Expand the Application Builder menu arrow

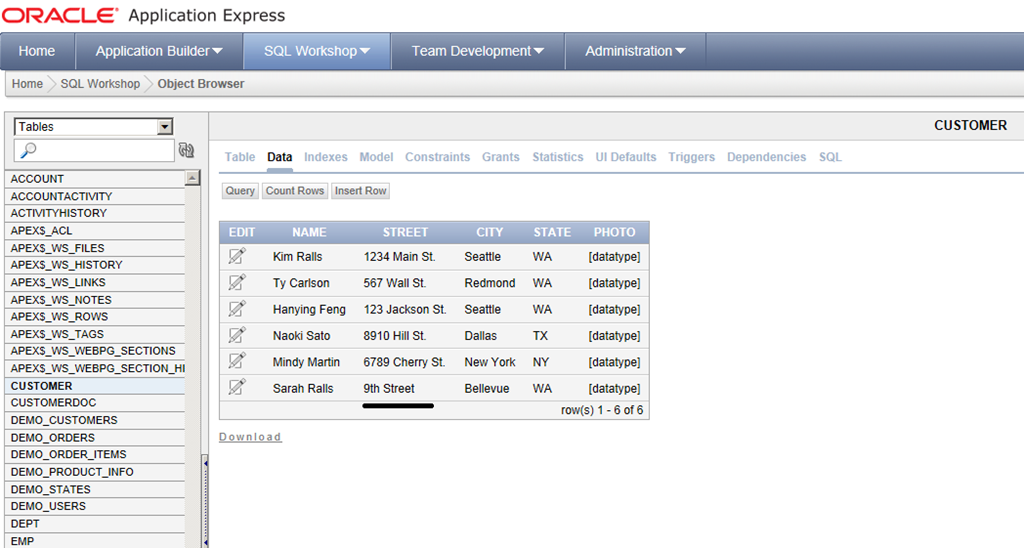click(217, 51)
